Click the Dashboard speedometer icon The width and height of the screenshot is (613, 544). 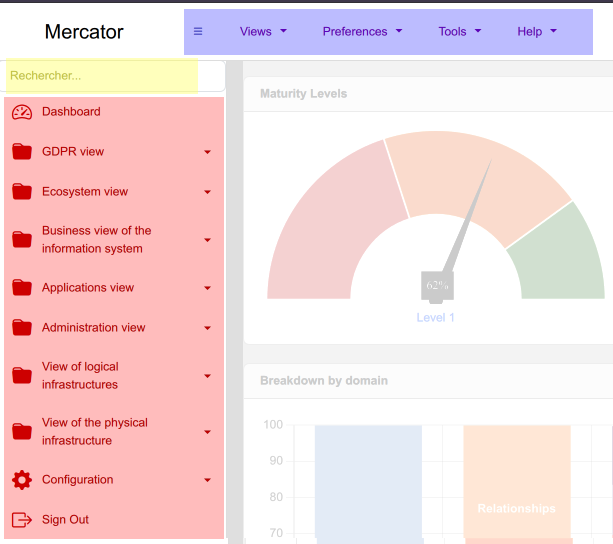click(x=22, y=112)
